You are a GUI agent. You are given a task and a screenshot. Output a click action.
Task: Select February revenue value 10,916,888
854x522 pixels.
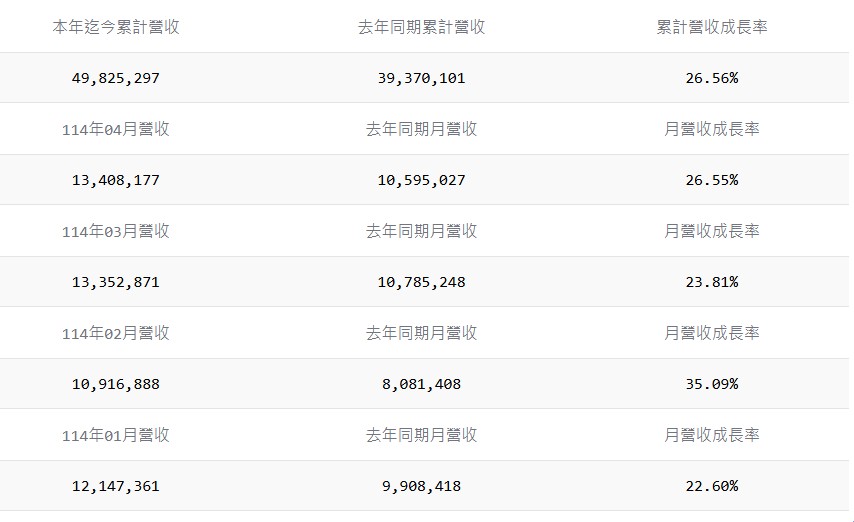[x=116, y=384]
